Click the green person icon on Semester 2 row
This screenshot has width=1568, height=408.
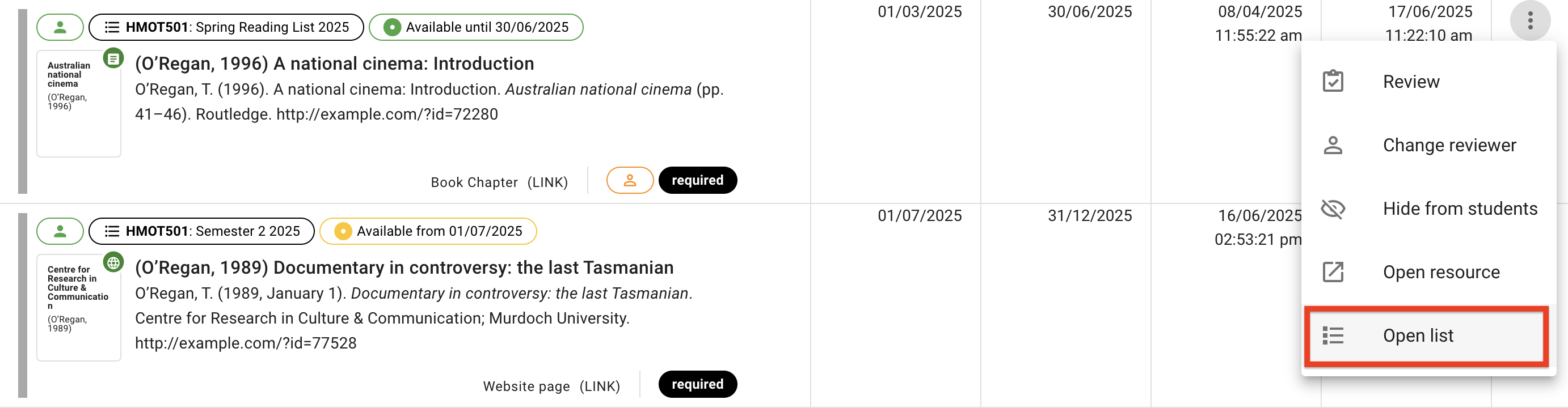[60, 231]
